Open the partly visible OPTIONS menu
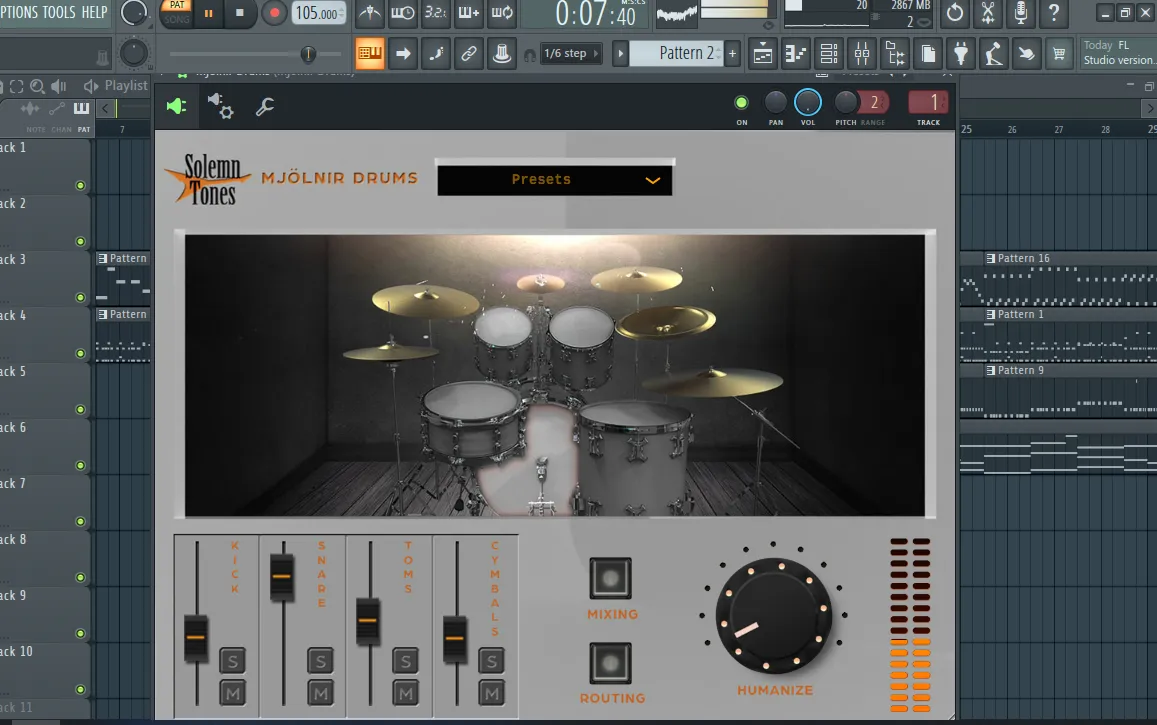The image size is (1157, 725). [x=18, y=13]
